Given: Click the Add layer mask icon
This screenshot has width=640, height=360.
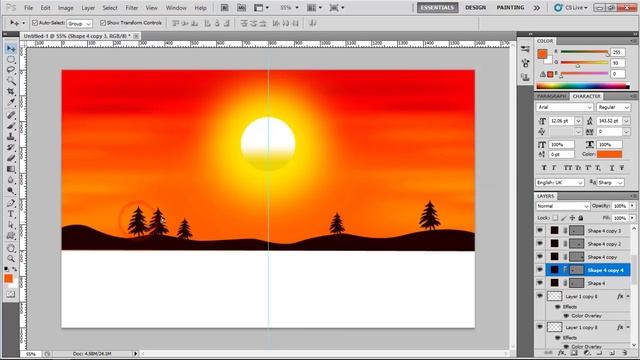Looking at the screenshot, I should (x=574, y=353).
